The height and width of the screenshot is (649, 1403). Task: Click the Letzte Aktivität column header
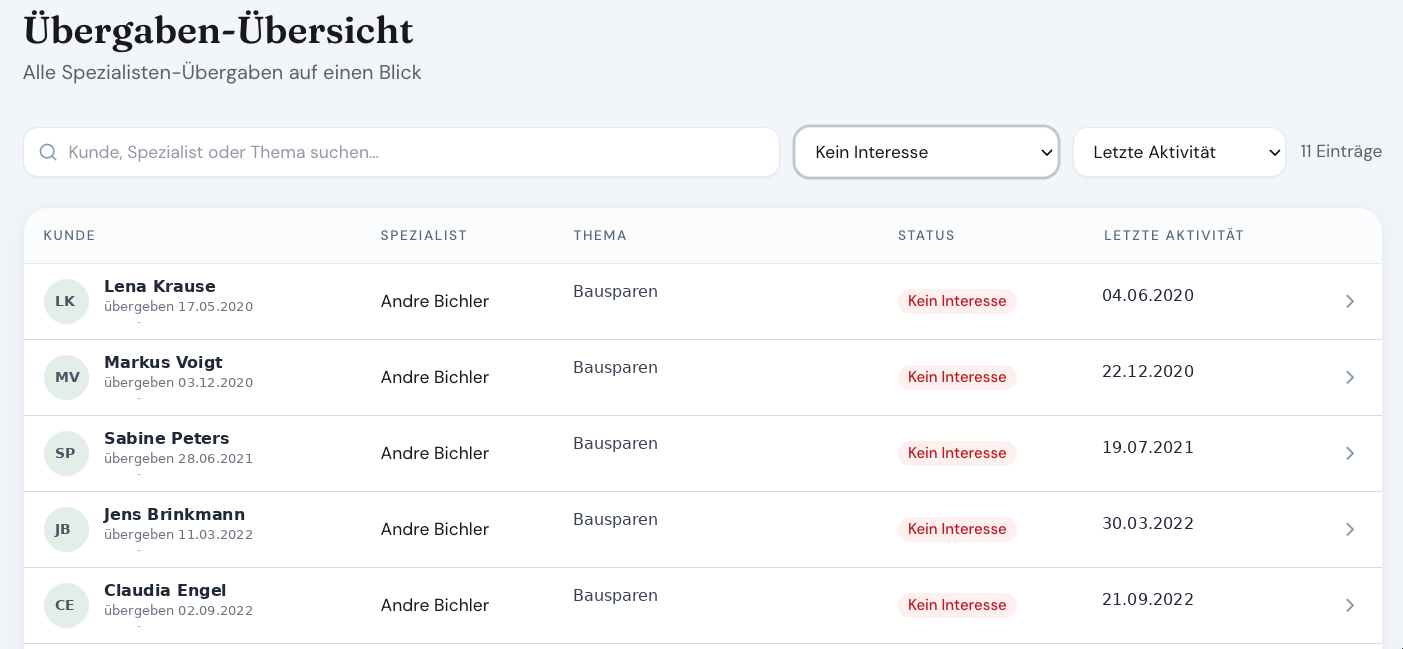[1174, 236]
